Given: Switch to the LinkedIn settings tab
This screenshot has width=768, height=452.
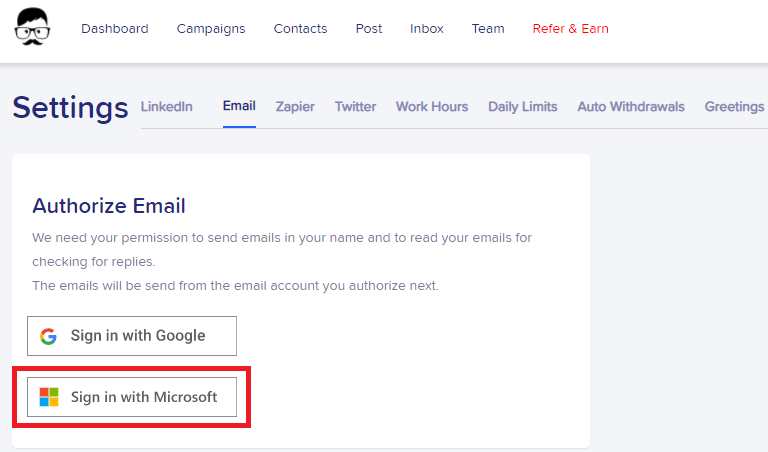Looking at the screenshot, I should 167,106.
